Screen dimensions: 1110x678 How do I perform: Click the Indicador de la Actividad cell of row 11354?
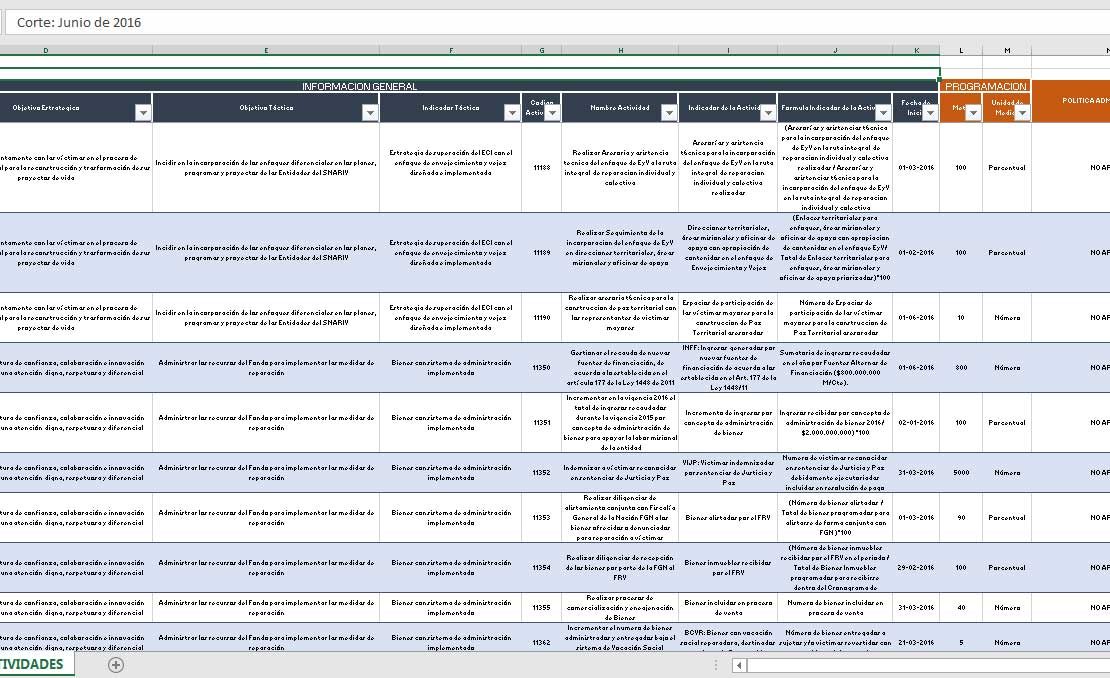point(728,568)
